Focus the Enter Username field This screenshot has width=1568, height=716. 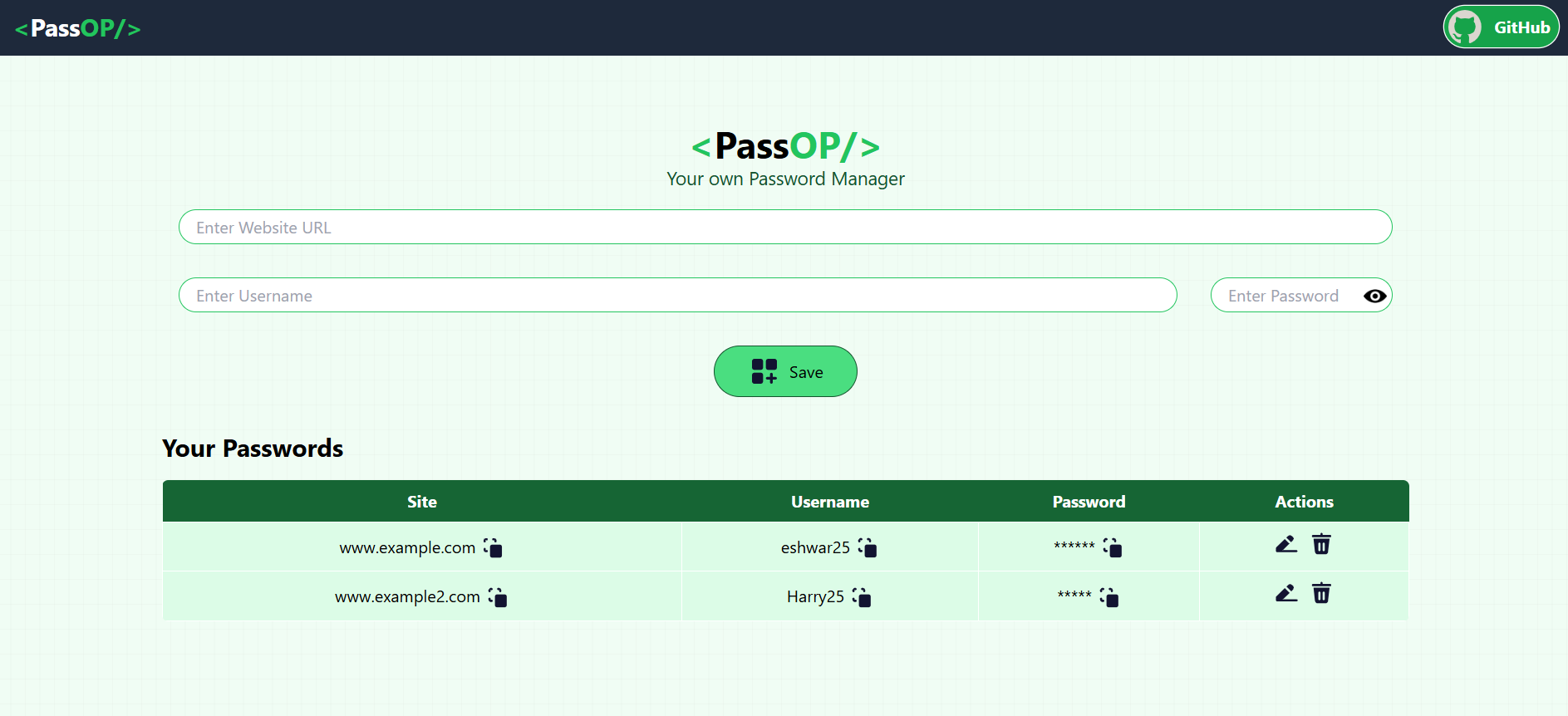tap(678, 295)
